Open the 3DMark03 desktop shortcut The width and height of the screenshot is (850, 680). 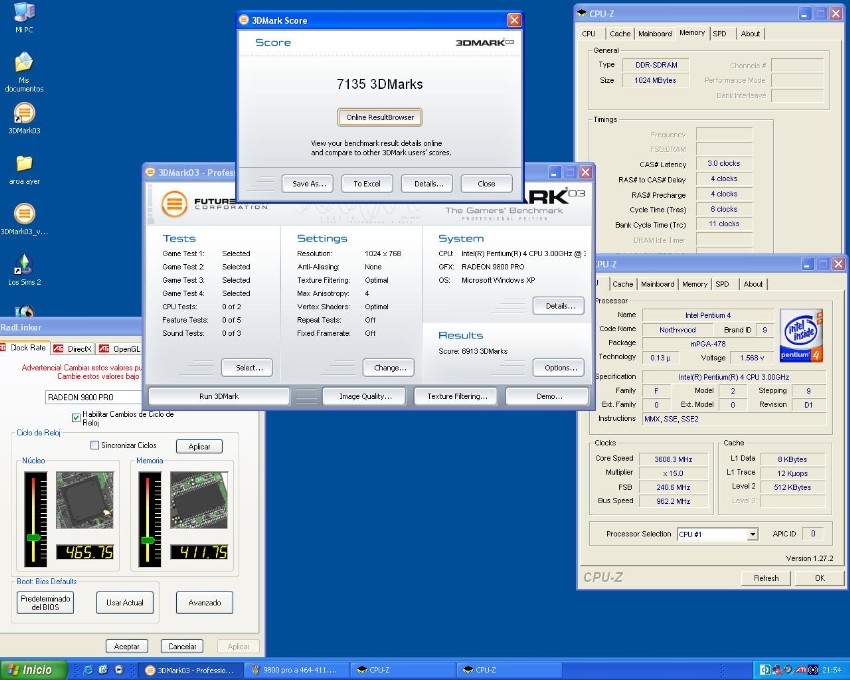(x=24, y=113)
